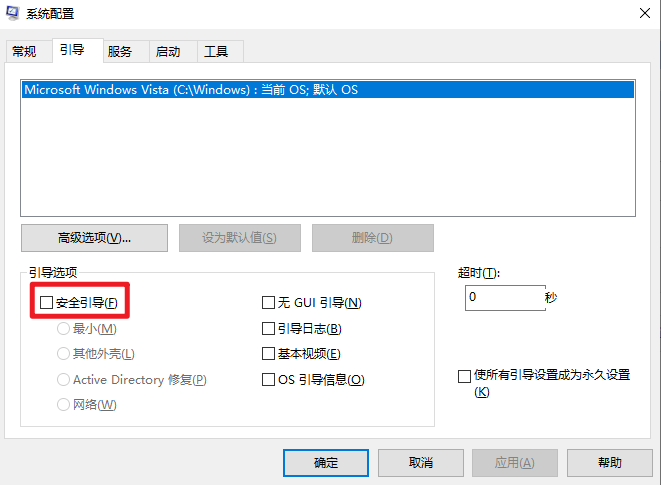Choose the Active Directory 修复(P) option
Screen dimensions: 661x485
(x=63, y=380)
